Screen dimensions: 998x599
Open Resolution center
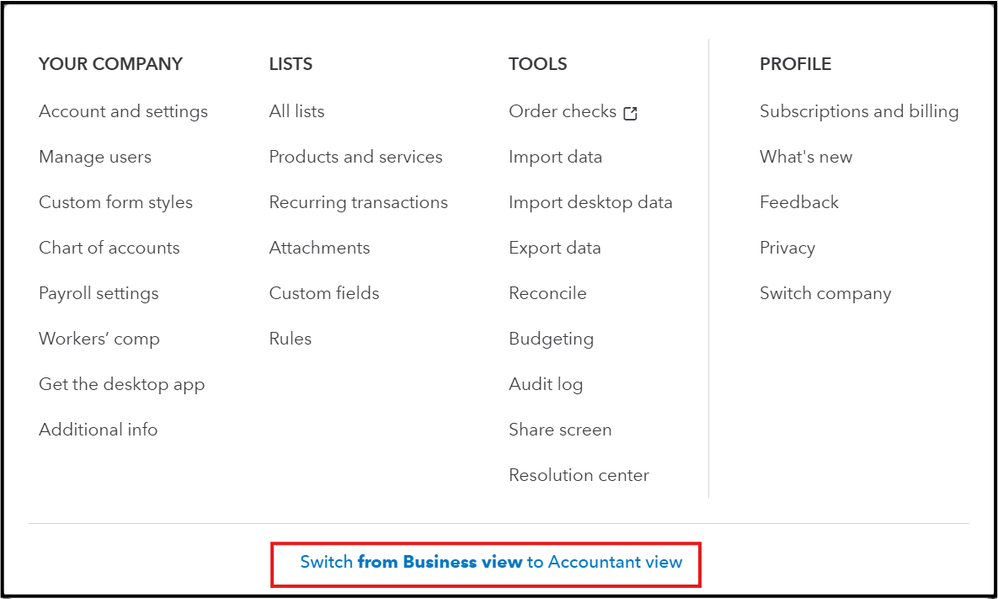pyautogui.click(x=578, y=475)
